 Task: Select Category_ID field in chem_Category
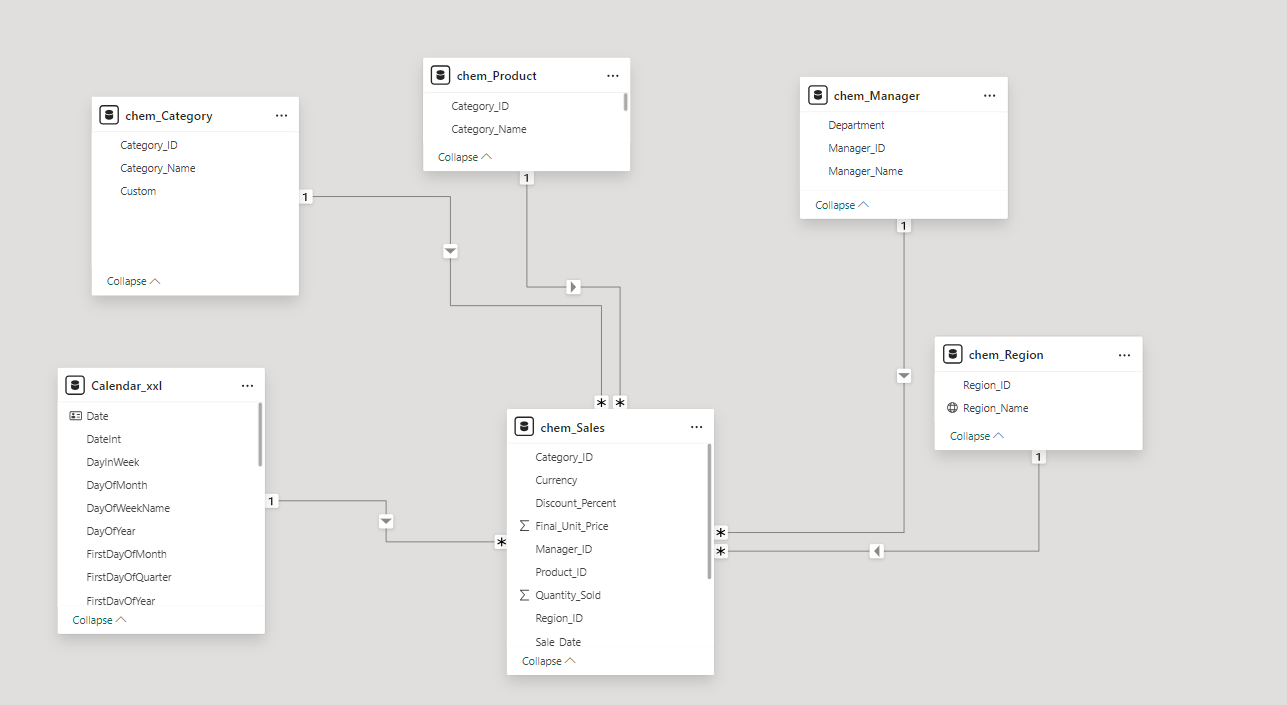[x=149, y=145]
